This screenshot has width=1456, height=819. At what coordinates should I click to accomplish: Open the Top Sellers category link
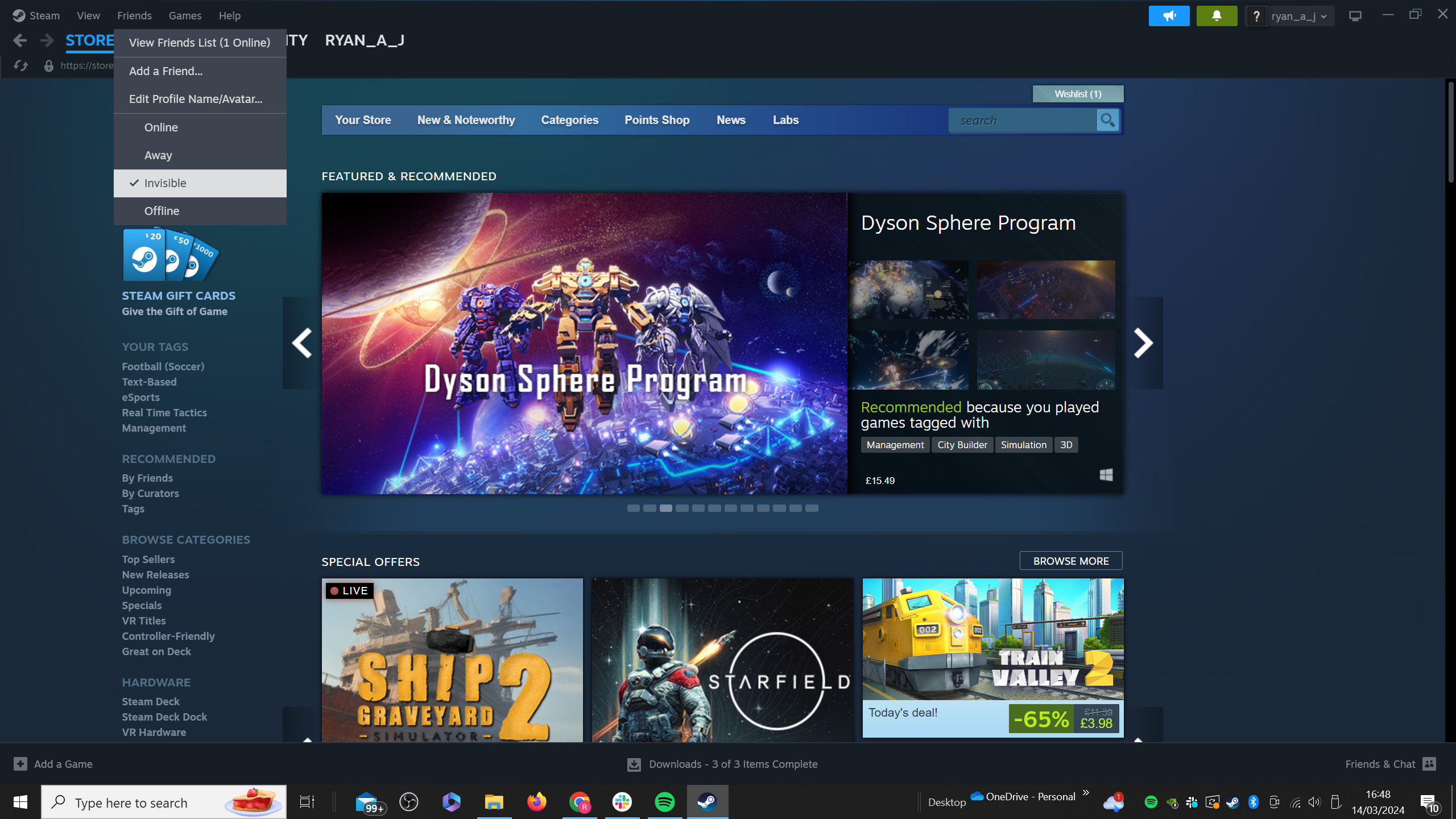148,559
